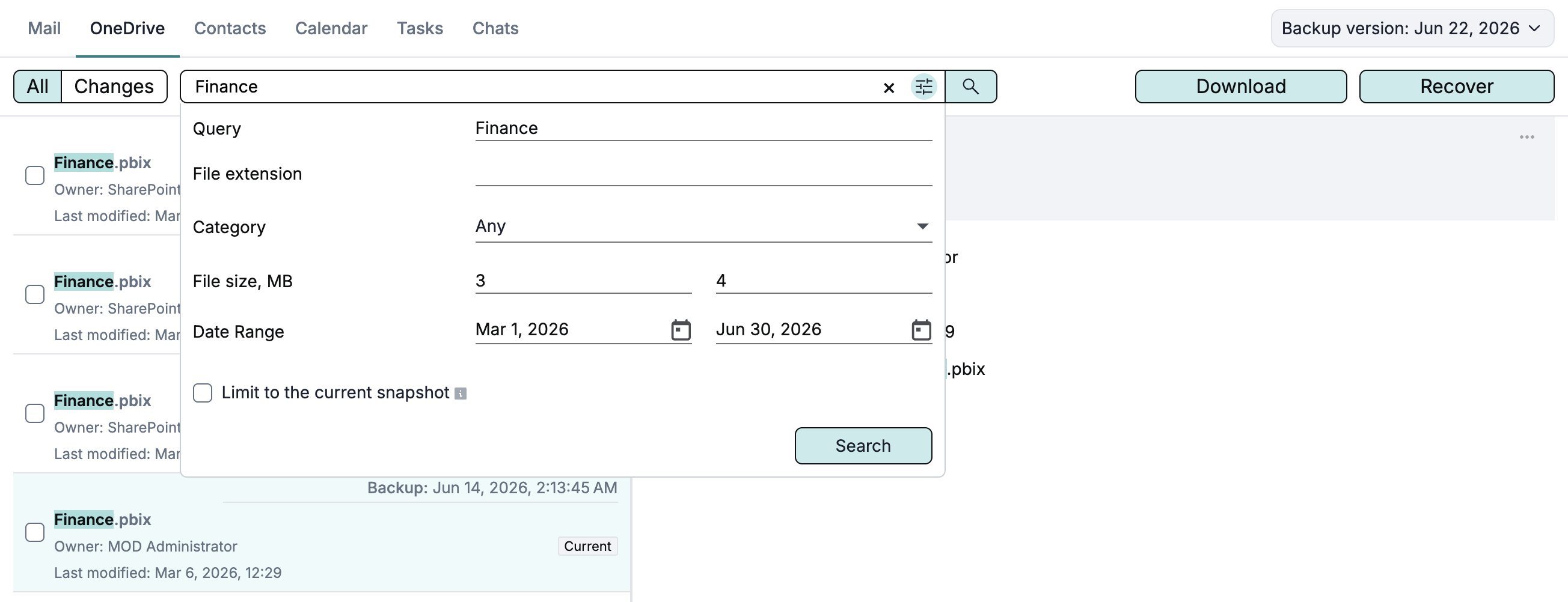Open the Contacts tab
The image size is (1568, 602).
[230, 28]
